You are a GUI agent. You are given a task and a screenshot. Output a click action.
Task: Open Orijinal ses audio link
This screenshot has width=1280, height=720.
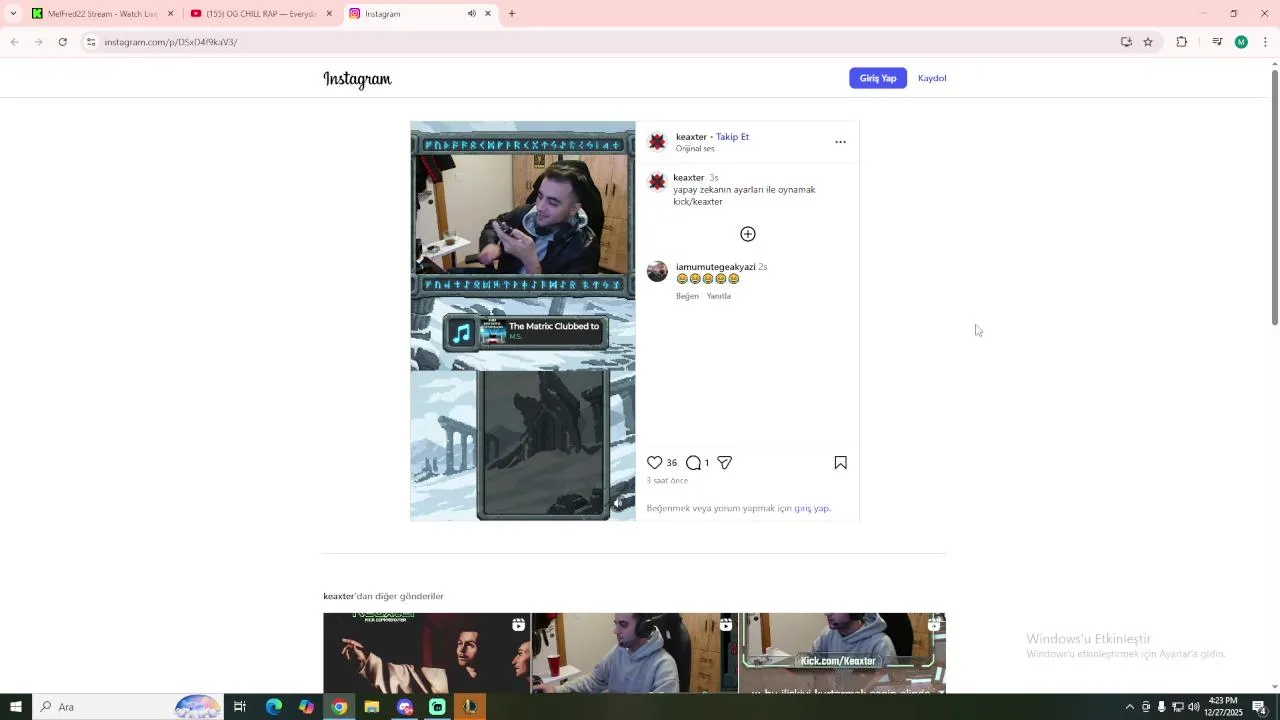695,149
